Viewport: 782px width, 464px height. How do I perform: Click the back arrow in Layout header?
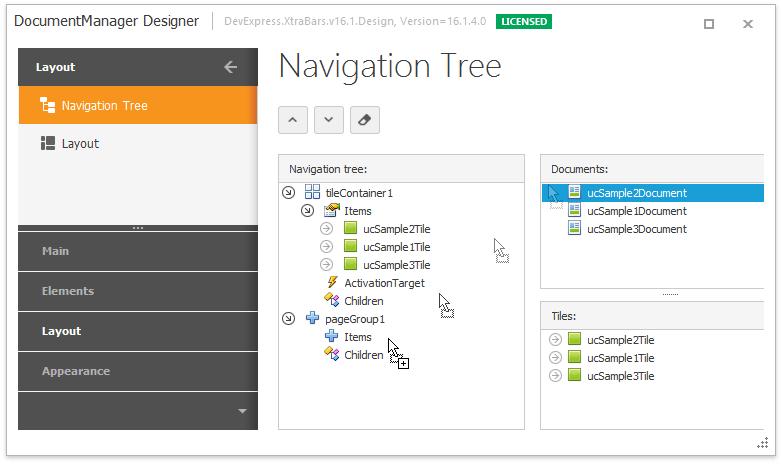click(230, 67)
